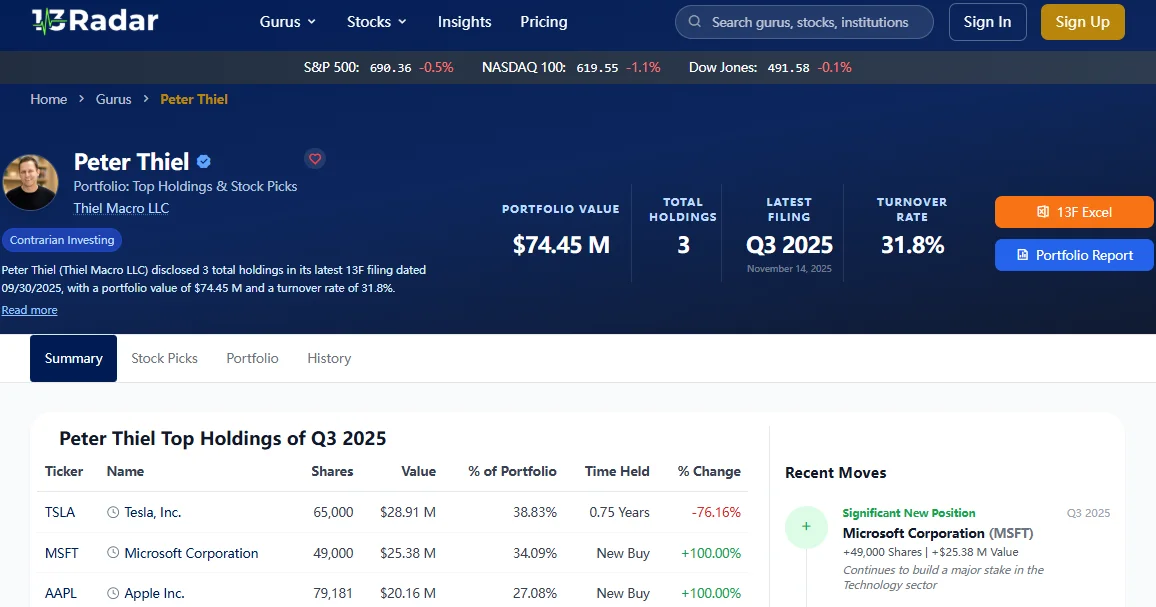Click the clock icon beside Microsoft Corporation
1156x607 pixels.
[x=113, y=553]
